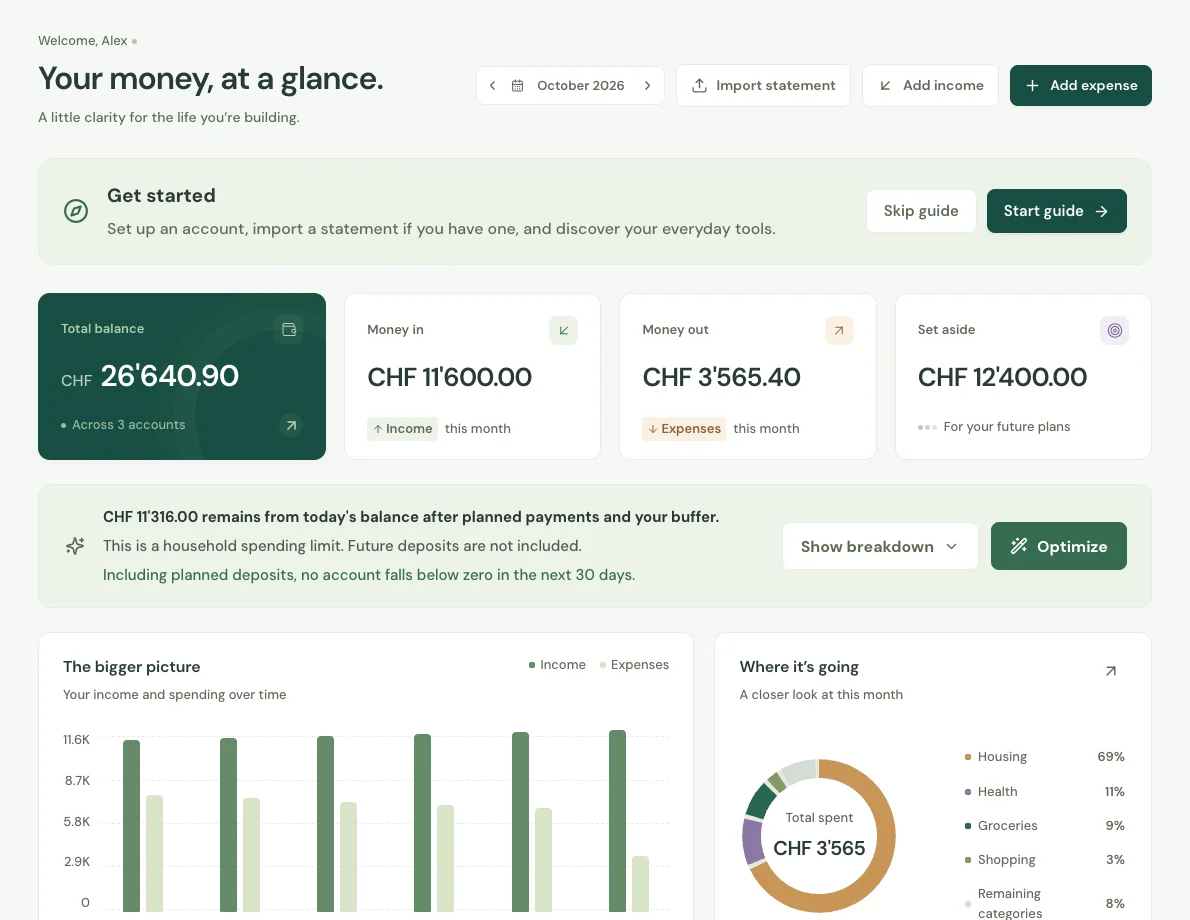1190x920 pixels.
Task: Click the Import statement button
Action: tap(763, 86)
